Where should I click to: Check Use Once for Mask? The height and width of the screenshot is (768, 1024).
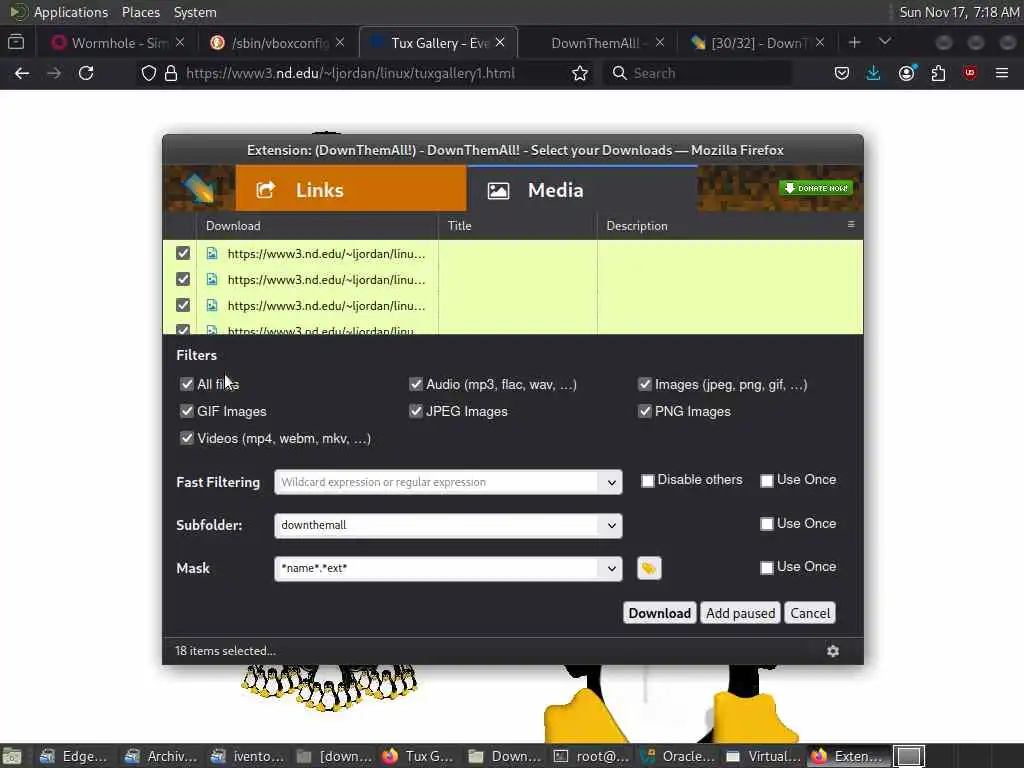click(x=767, y=568)
